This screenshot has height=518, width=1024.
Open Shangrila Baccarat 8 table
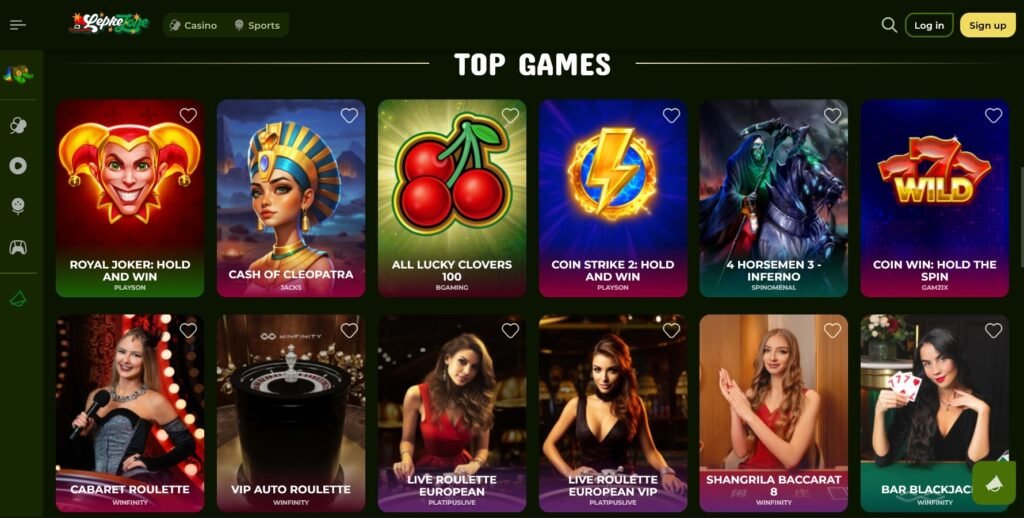click(x=773, y=413)
